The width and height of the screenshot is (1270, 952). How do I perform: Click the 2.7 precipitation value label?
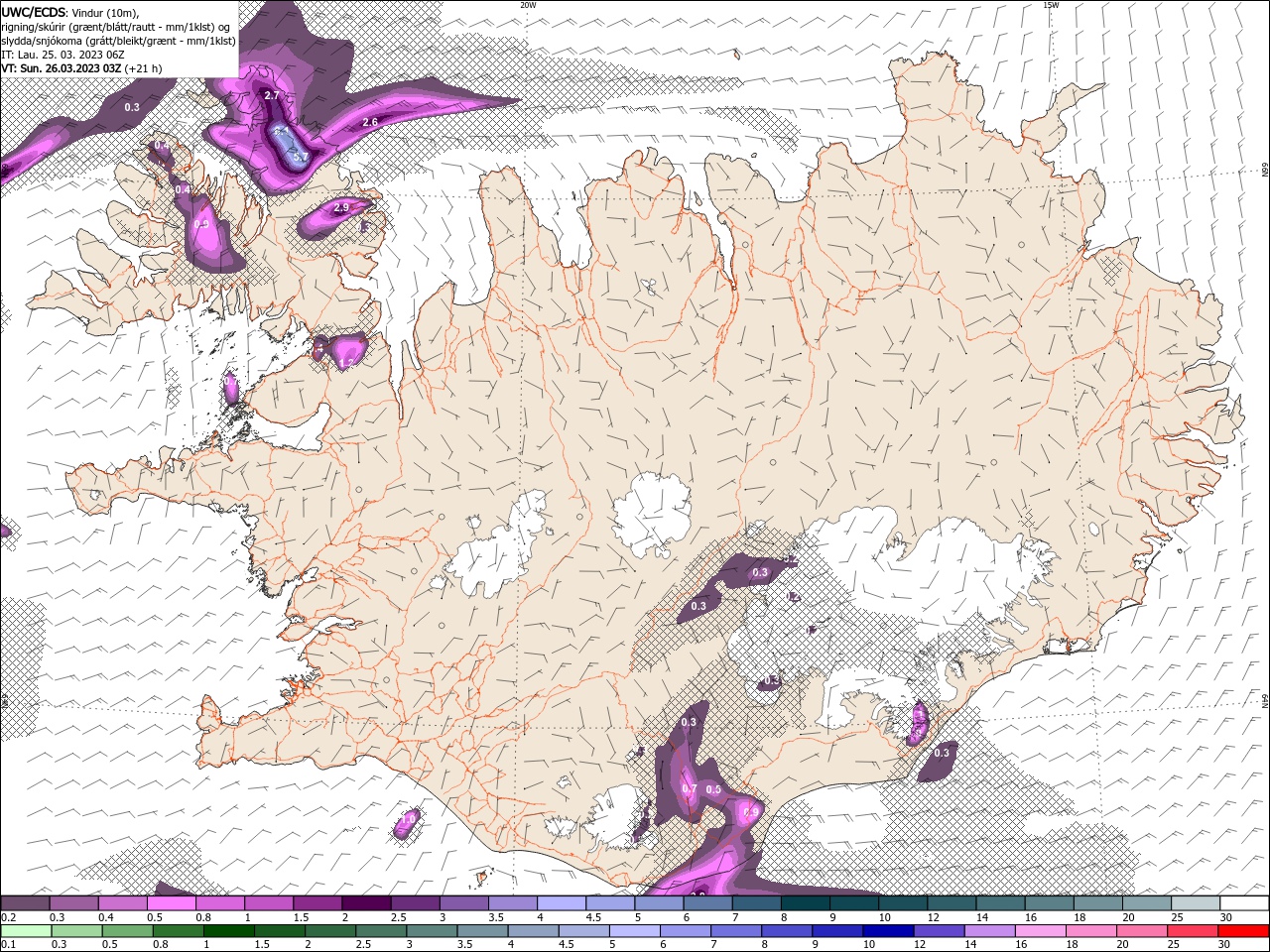pyautogui.click(x=272, y=95)
